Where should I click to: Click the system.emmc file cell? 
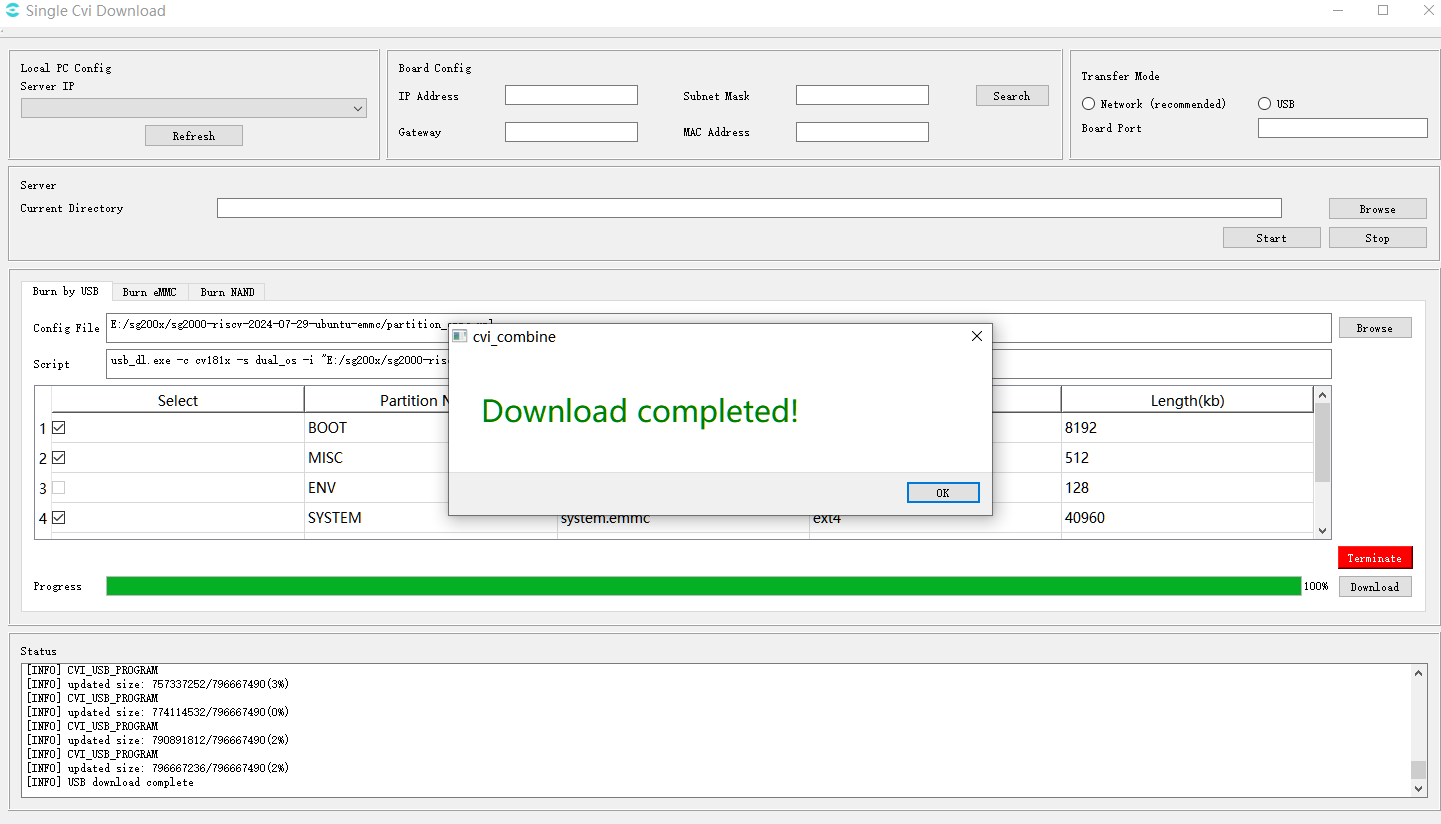[x=683, y=519]
